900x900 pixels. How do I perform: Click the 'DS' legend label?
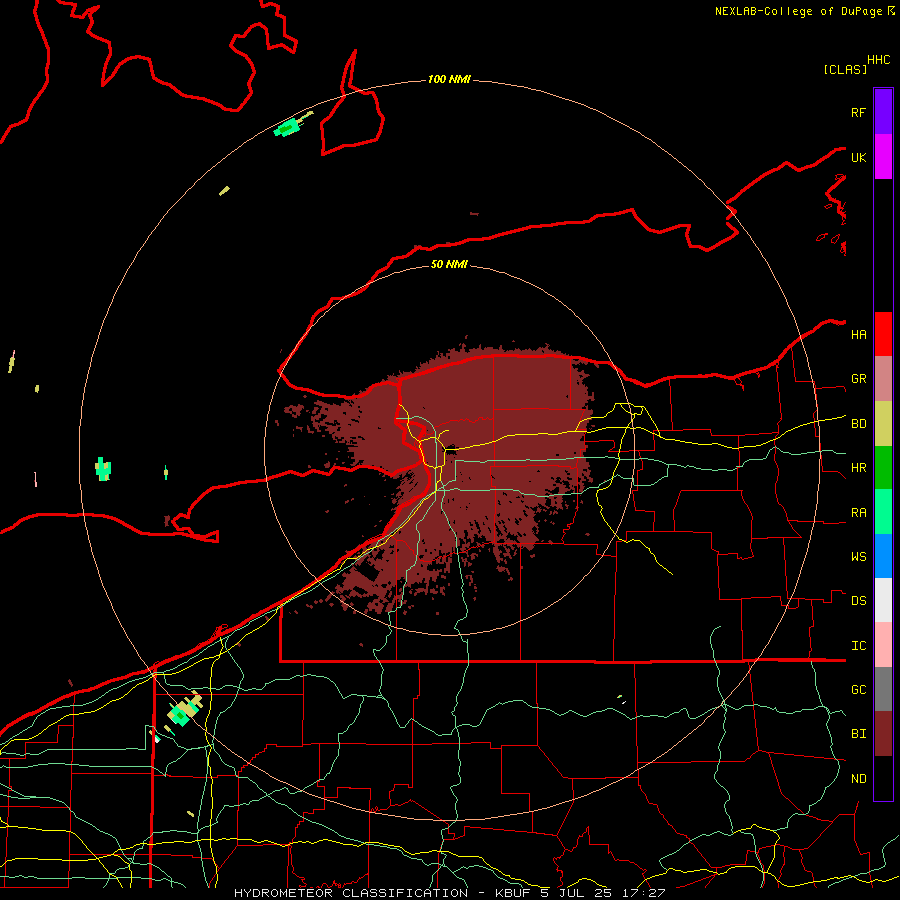click(x=858, y=601)
